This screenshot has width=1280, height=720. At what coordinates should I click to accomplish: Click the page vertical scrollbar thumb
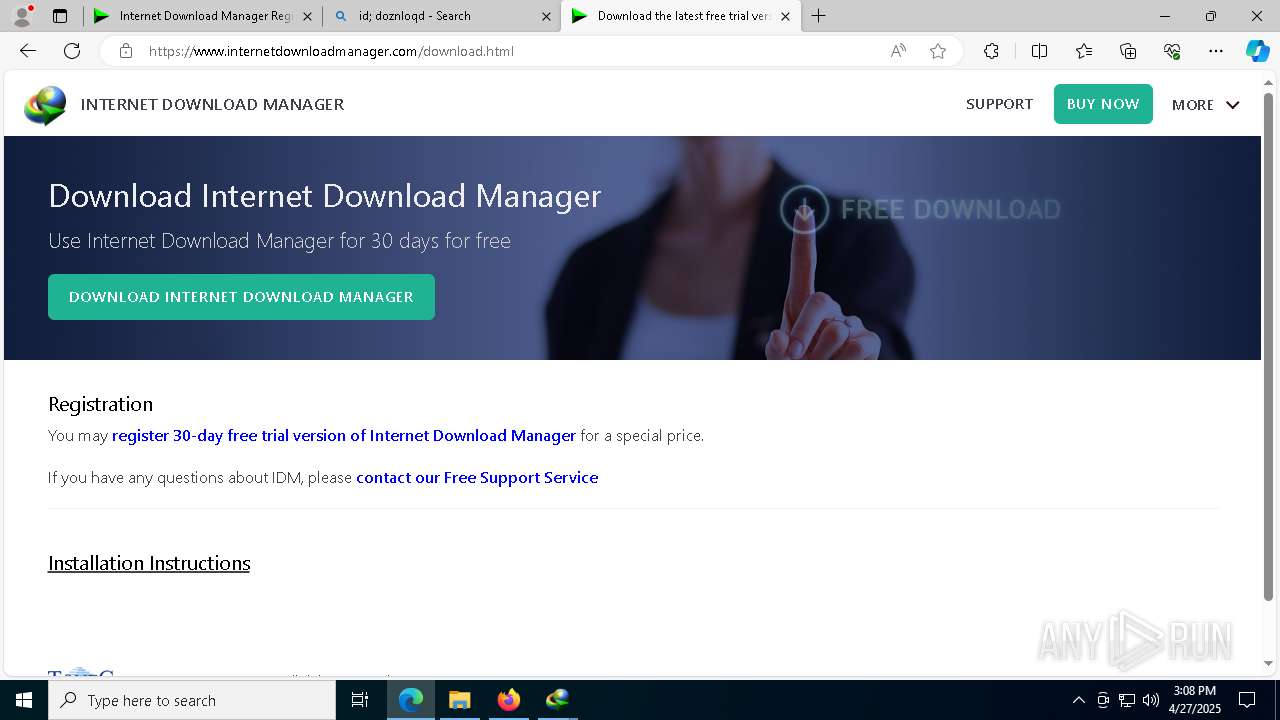[x=1268, y=346]
